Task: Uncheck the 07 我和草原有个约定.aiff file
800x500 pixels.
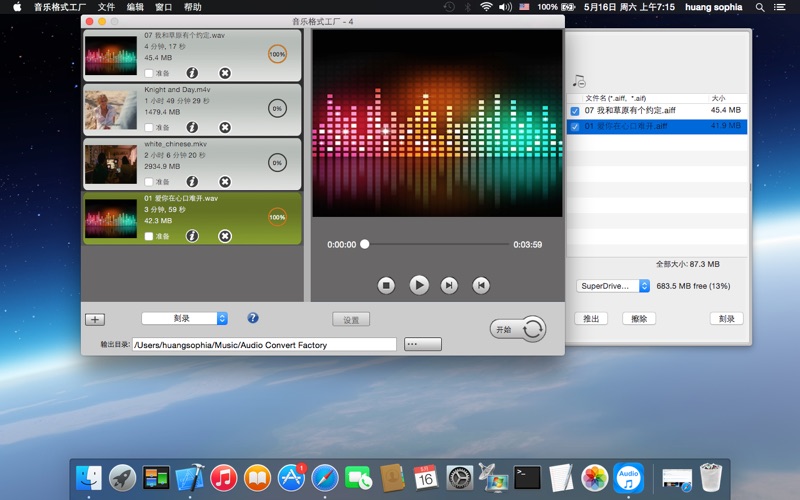Action: click(574, 111)
